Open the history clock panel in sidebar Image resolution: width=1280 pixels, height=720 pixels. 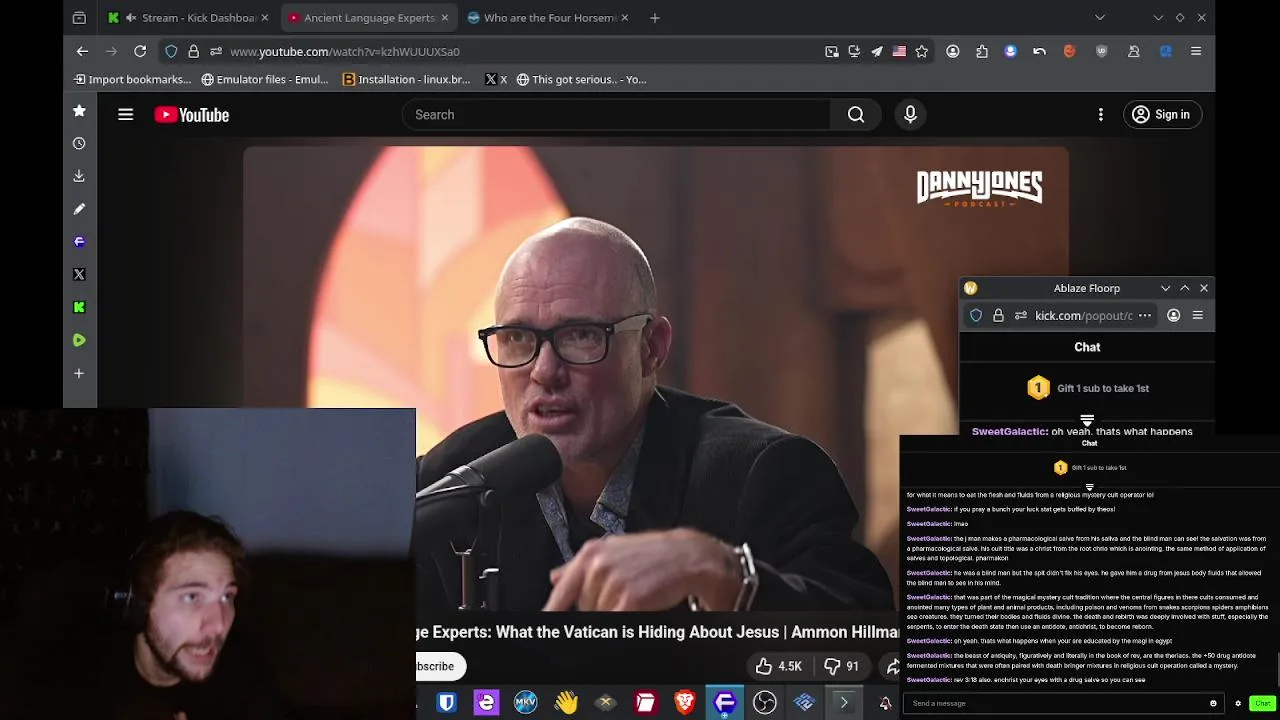coord(79,143)
